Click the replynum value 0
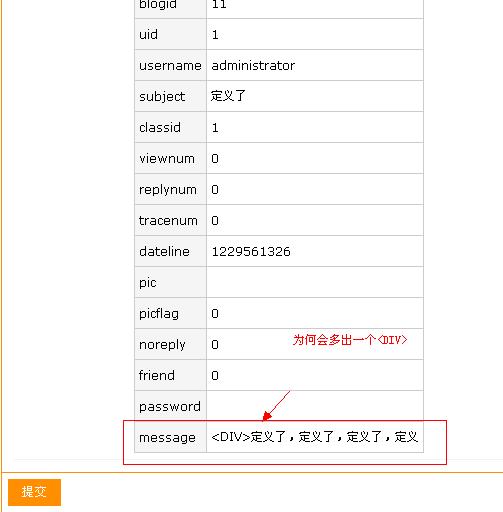Screen dimensions: 503x512 click(215, 189)
